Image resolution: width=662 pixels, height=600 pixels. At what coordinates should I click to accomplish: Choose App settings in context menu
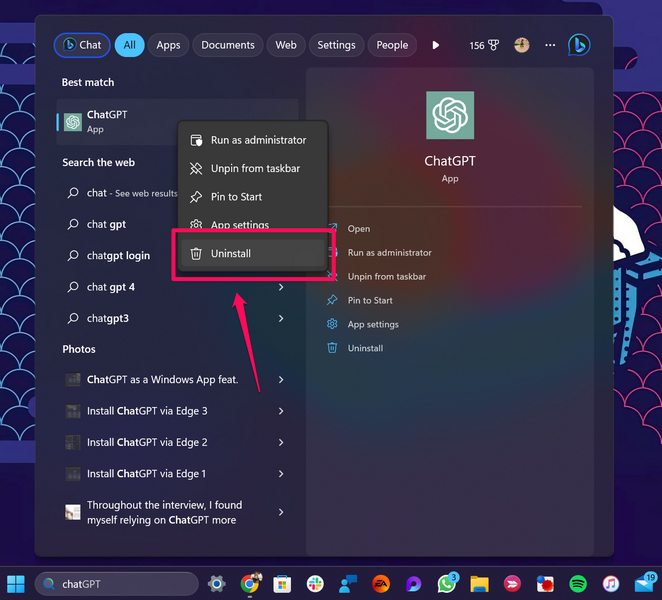tap(253, 223)
